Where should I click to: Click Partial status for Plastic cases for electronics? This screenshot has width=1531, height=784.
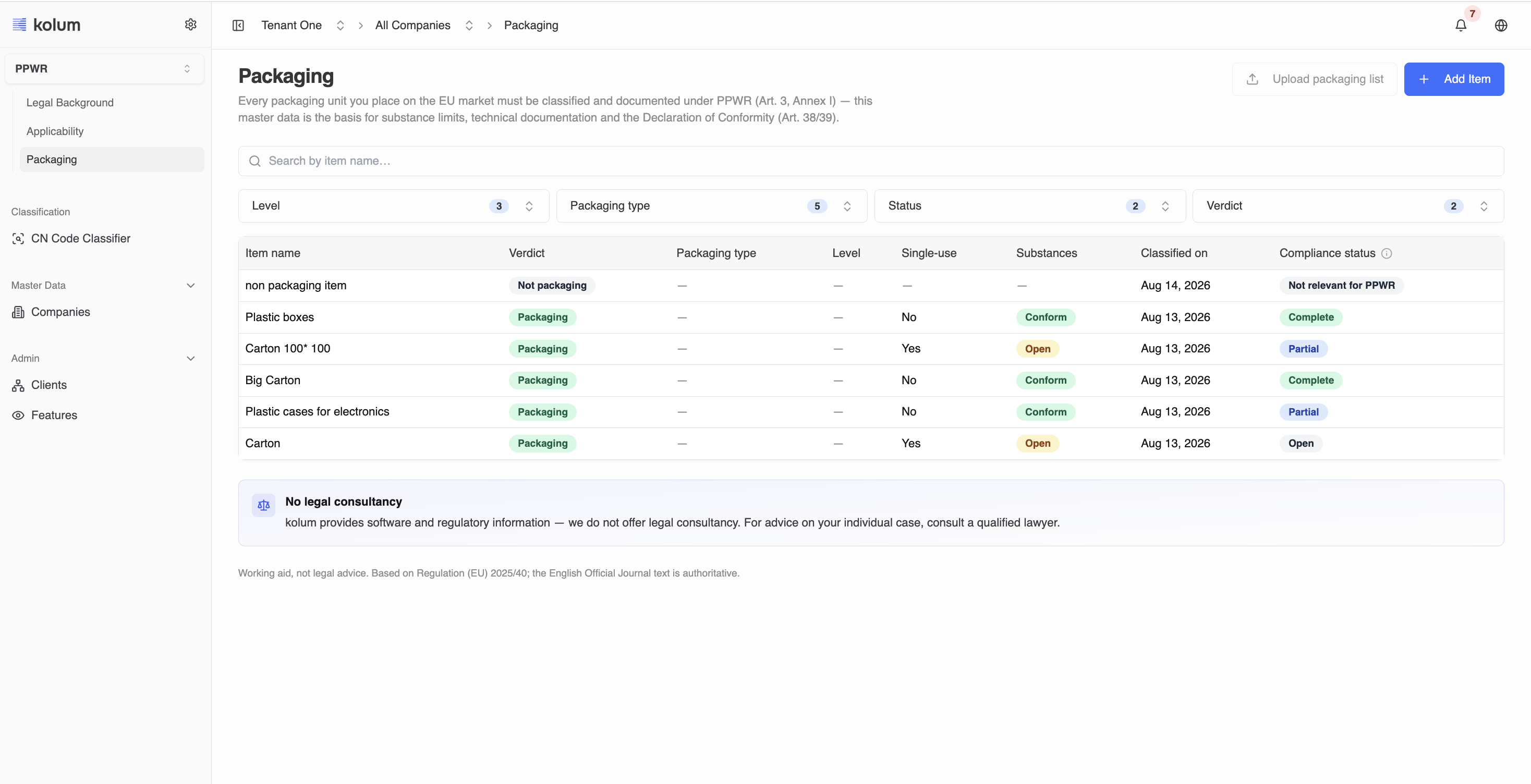1303,412
